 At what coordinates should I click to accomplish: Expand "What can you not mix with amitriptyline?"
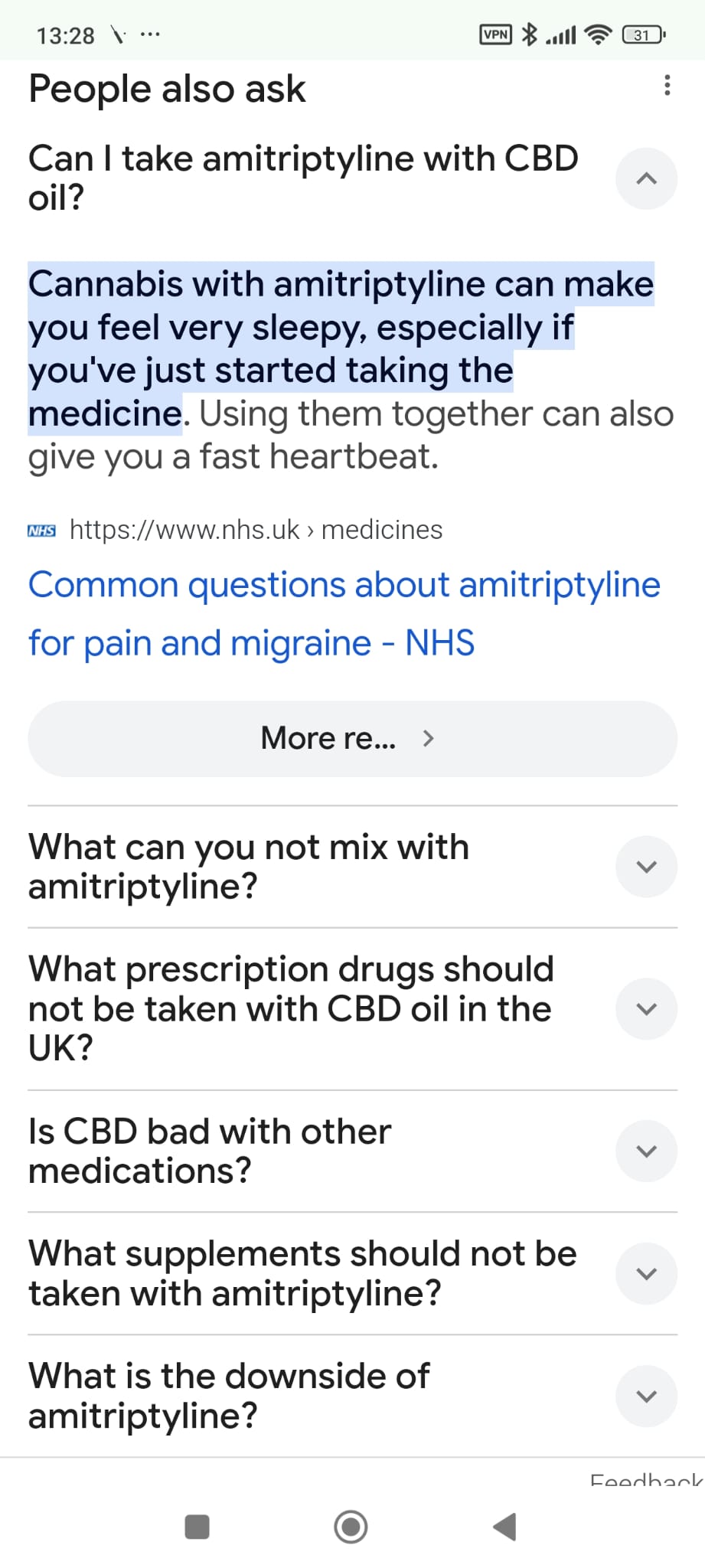point(646,866)
